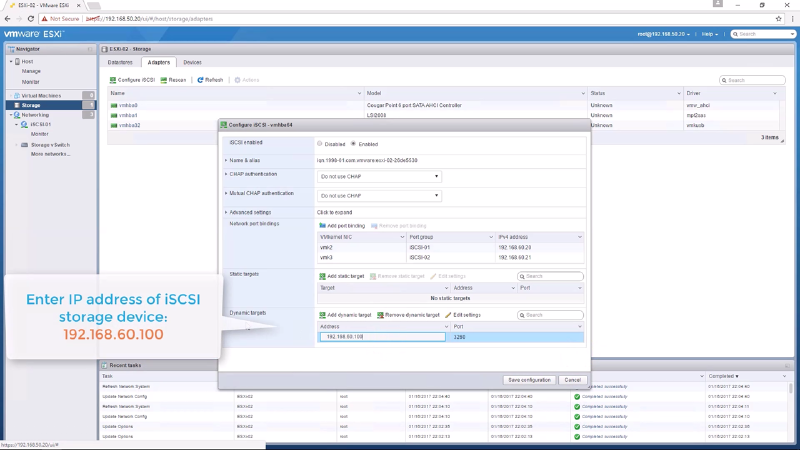800x450 pixels.
Task: Open the CHAP authentication dropdown
Action: 379,177
